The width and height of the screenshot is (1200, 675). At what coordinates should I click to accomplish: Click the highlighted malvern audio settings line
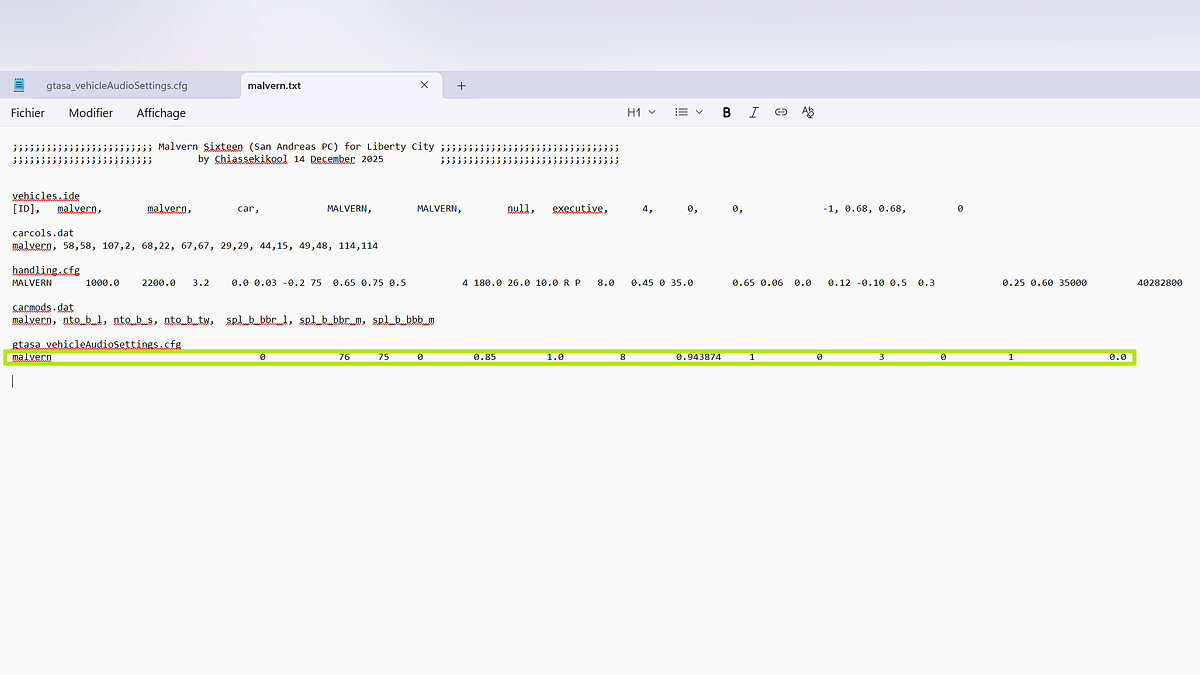pos(570,357)
